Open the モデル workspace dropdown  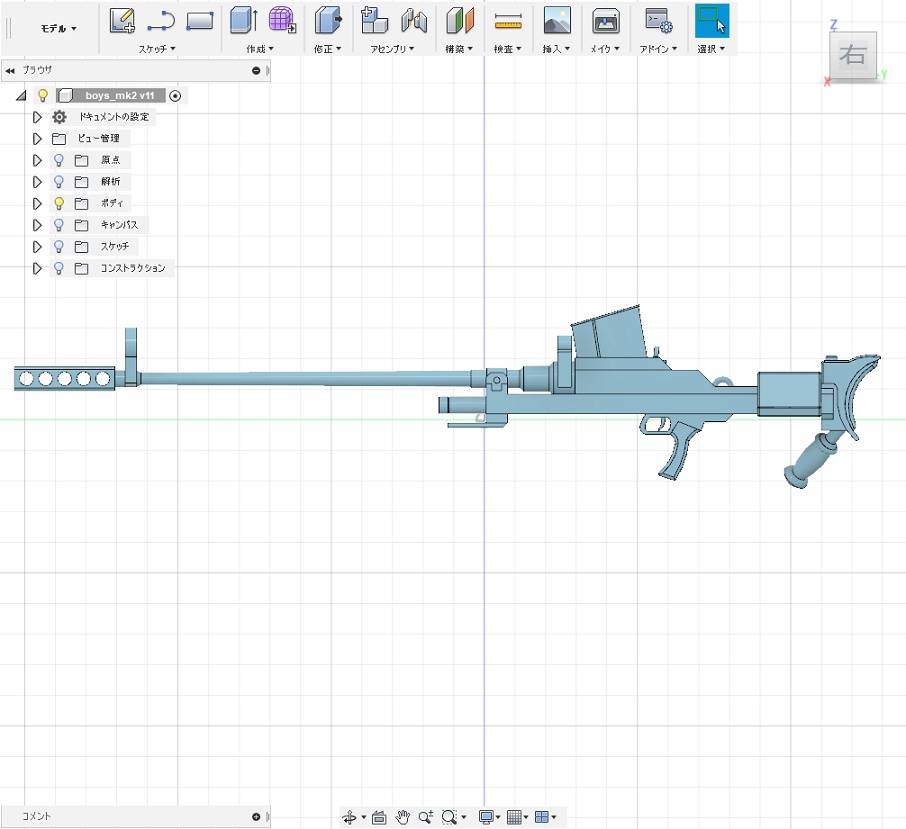(x=58, y=28)
